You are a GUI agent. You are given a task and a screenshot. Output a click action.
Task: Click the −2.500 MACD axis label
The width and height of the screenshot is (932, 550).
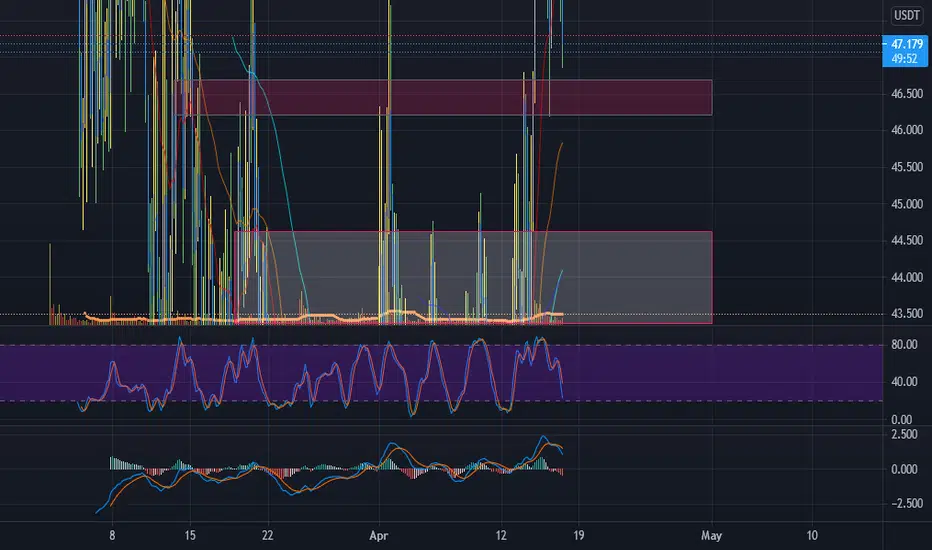[907, 503]
